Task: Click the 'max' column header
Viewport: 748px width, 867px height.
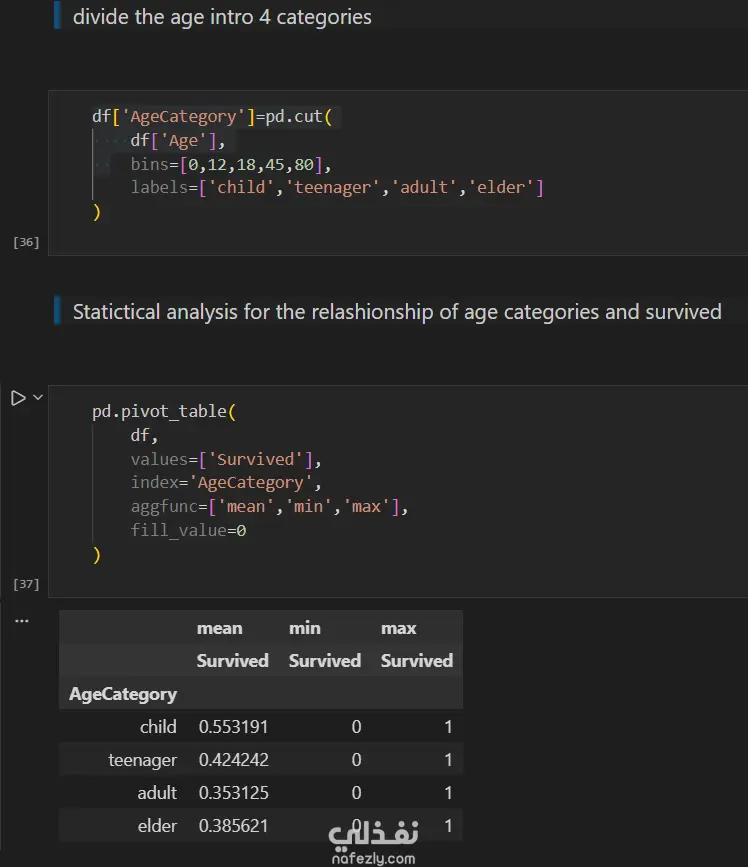Action: click(x=398, y=628)
